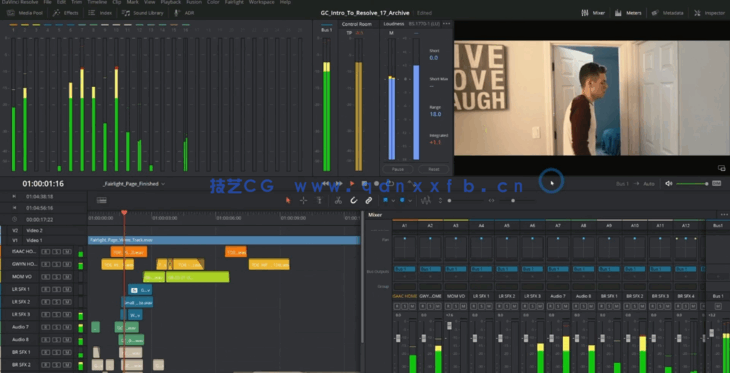
Task: Click the monitoring Auto button
Action: 649,184
